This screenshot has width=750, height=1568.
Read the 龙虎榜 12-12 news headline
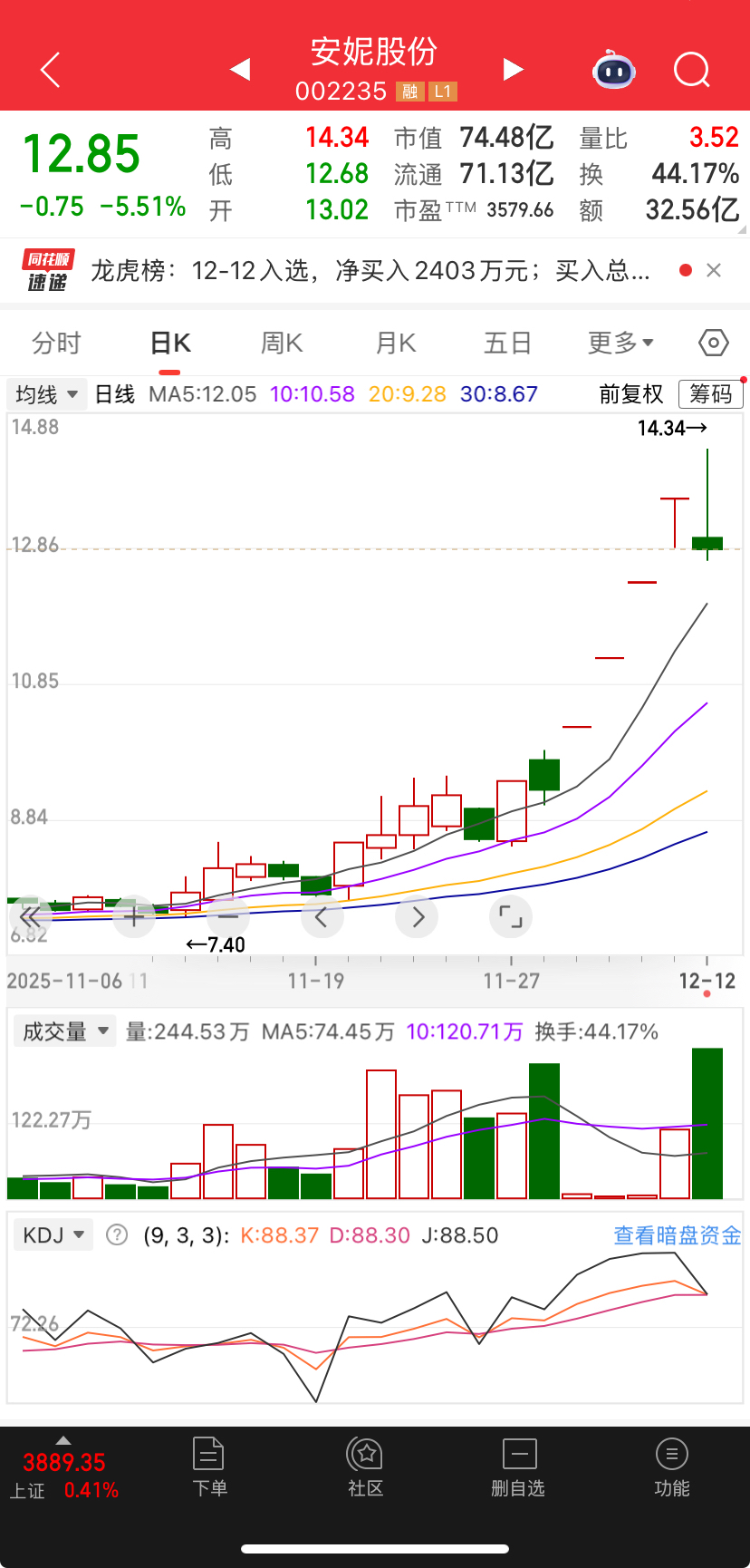[x=370, y=270]
